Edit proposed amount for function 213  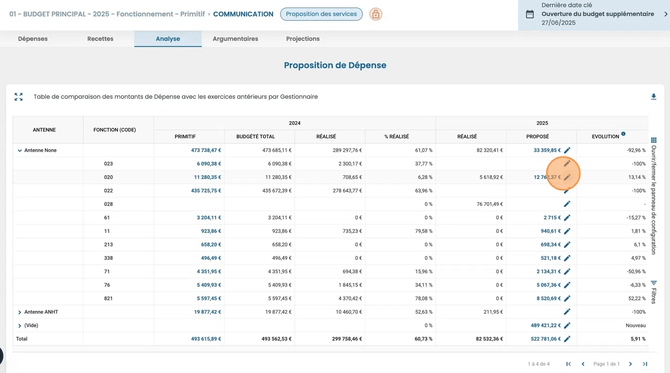point(567,245)
